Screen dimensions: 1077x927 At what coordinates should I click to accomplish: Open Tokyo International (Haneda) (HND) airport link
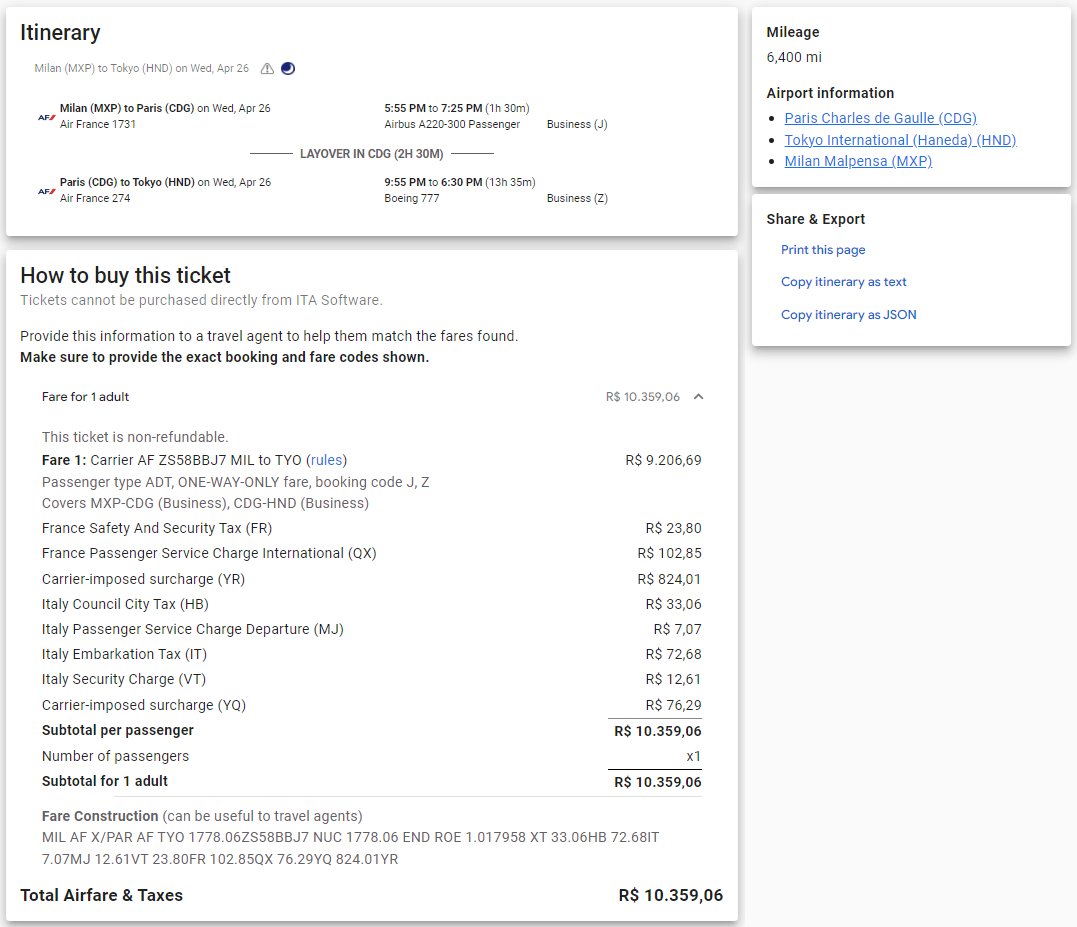[900, 140]
